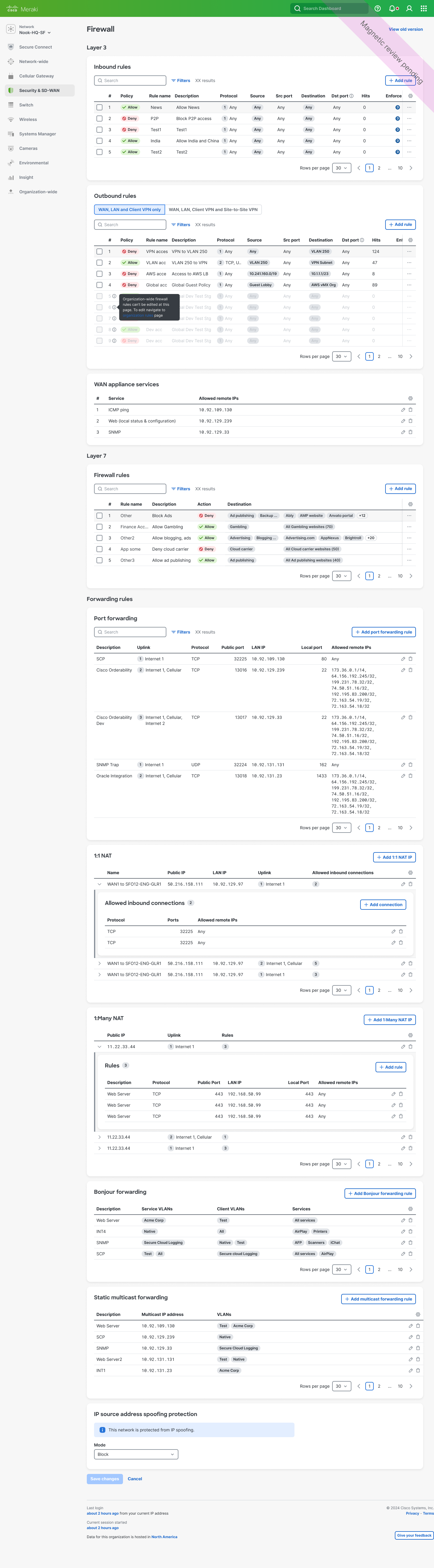Viewport: 434px width, 1568px height.
Task: Open Secure Connect in the sidebar
Action: pyautogui.click(x=39, y=47)
